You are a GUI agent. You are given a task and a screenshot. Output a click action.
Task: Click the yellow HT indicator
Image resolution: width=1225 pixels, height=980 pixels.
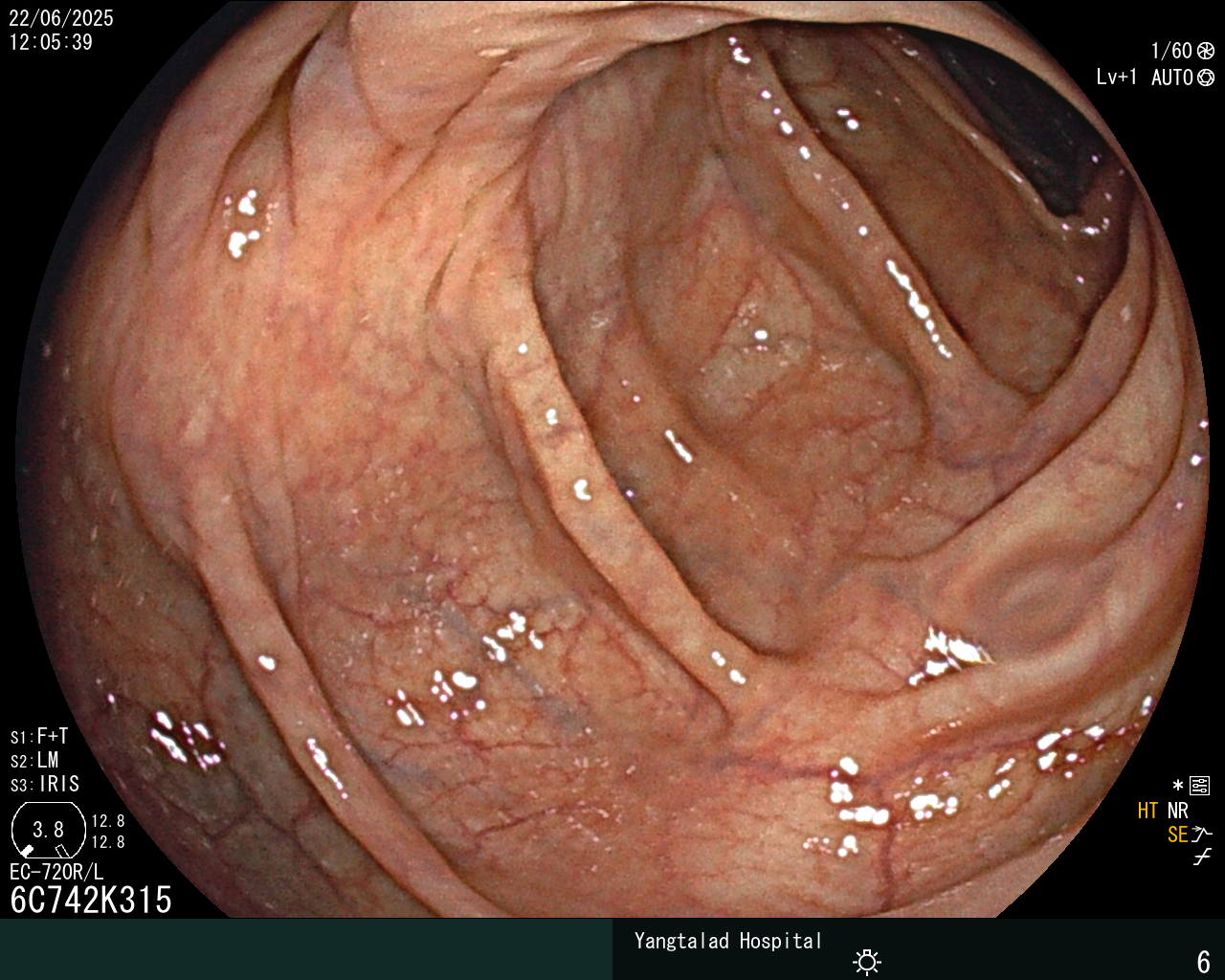click(x=1148, y=811)
